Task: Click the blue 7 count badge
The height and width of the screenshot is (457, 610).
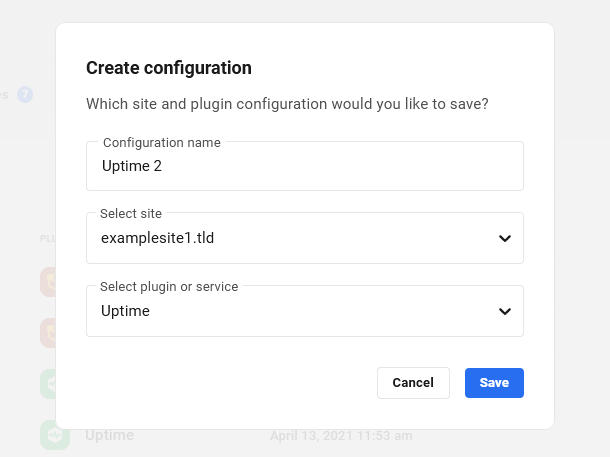Action: coord(25,95)
